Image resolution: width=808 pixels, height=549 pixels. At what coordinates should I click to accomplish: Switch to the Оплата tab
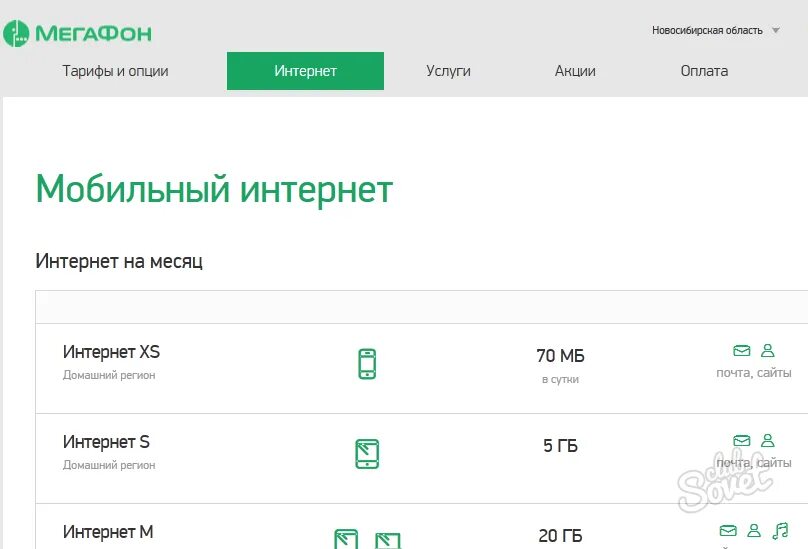[704, 71]
